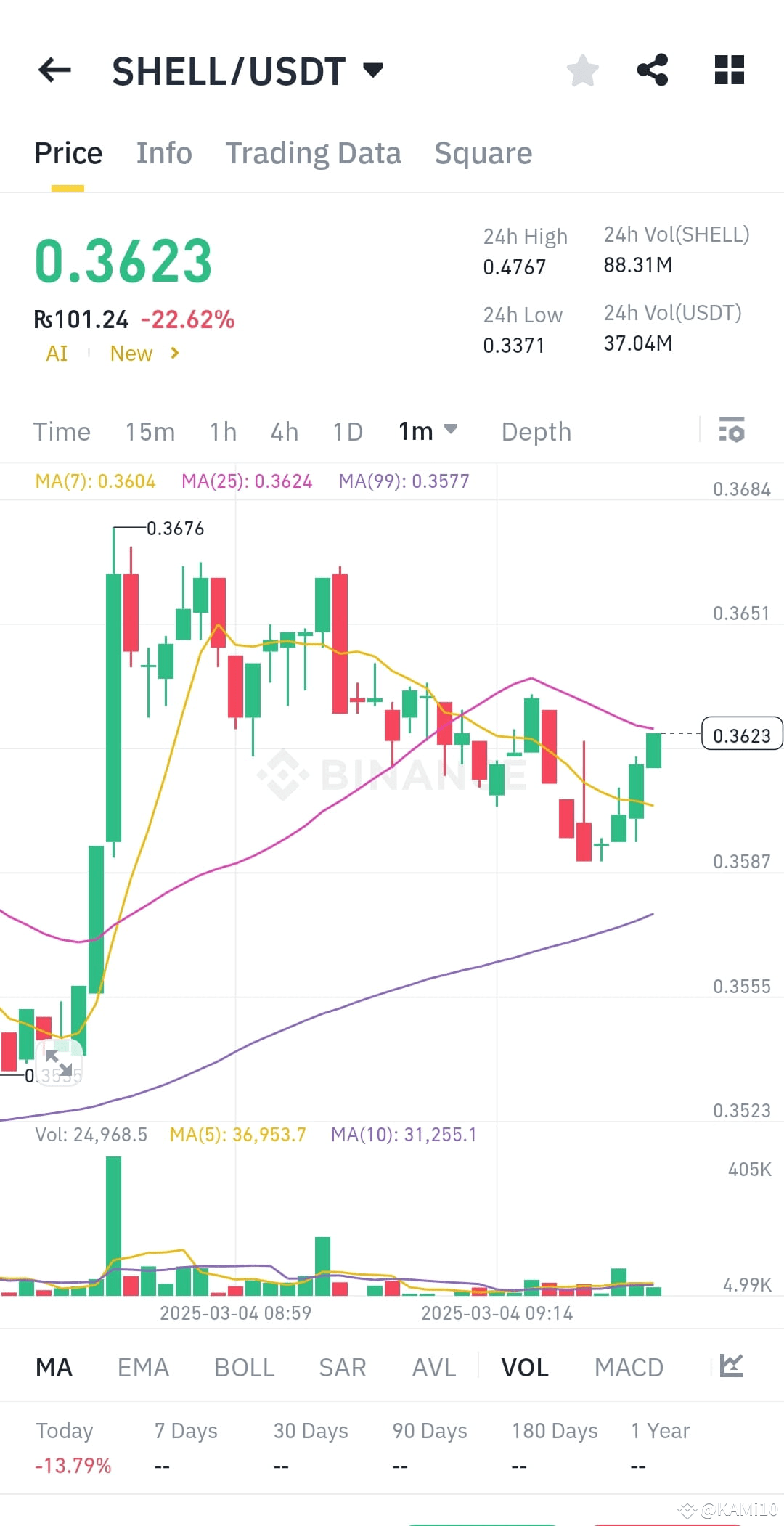This screenshot has width=784, height=1526.
Task: Select the 1D chart timeframe
Action: (347, 431)
